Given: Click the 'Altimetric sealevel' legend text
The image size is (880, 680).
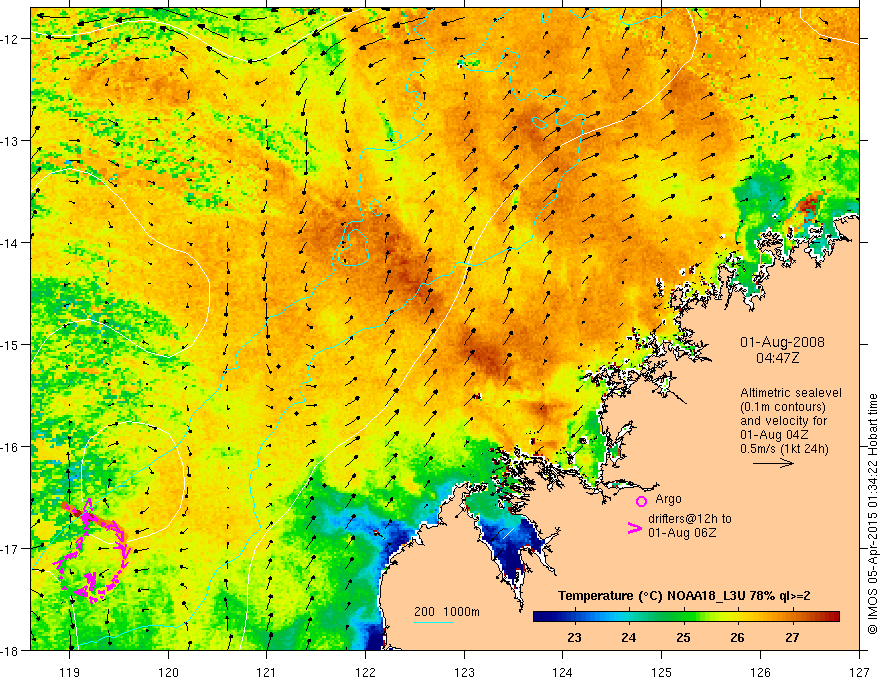Looking at the screenshot, I should [x=791, y=393].
